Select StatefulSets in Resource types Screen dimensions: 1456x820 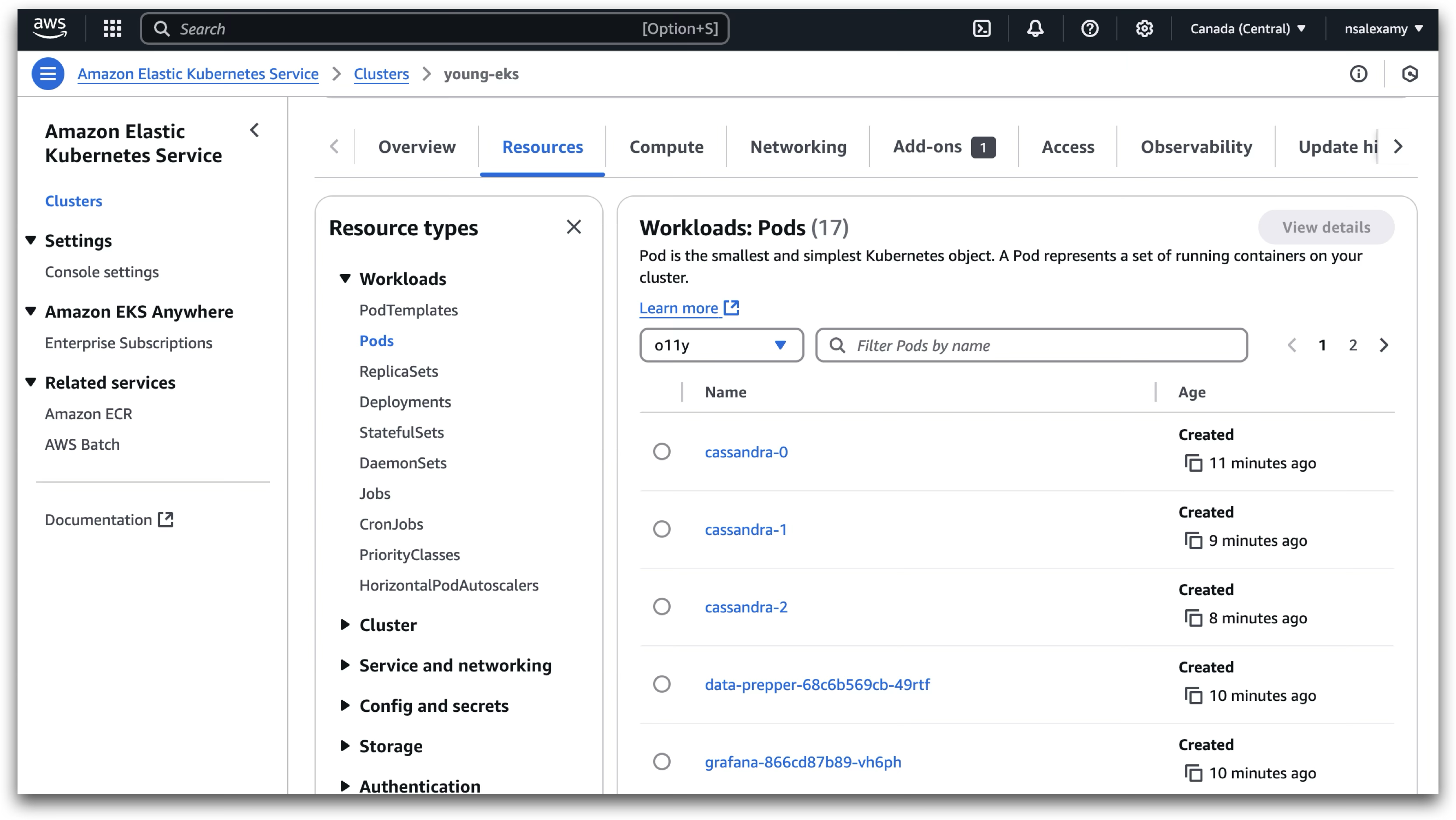pyautogui.click(x=402, y=432)
